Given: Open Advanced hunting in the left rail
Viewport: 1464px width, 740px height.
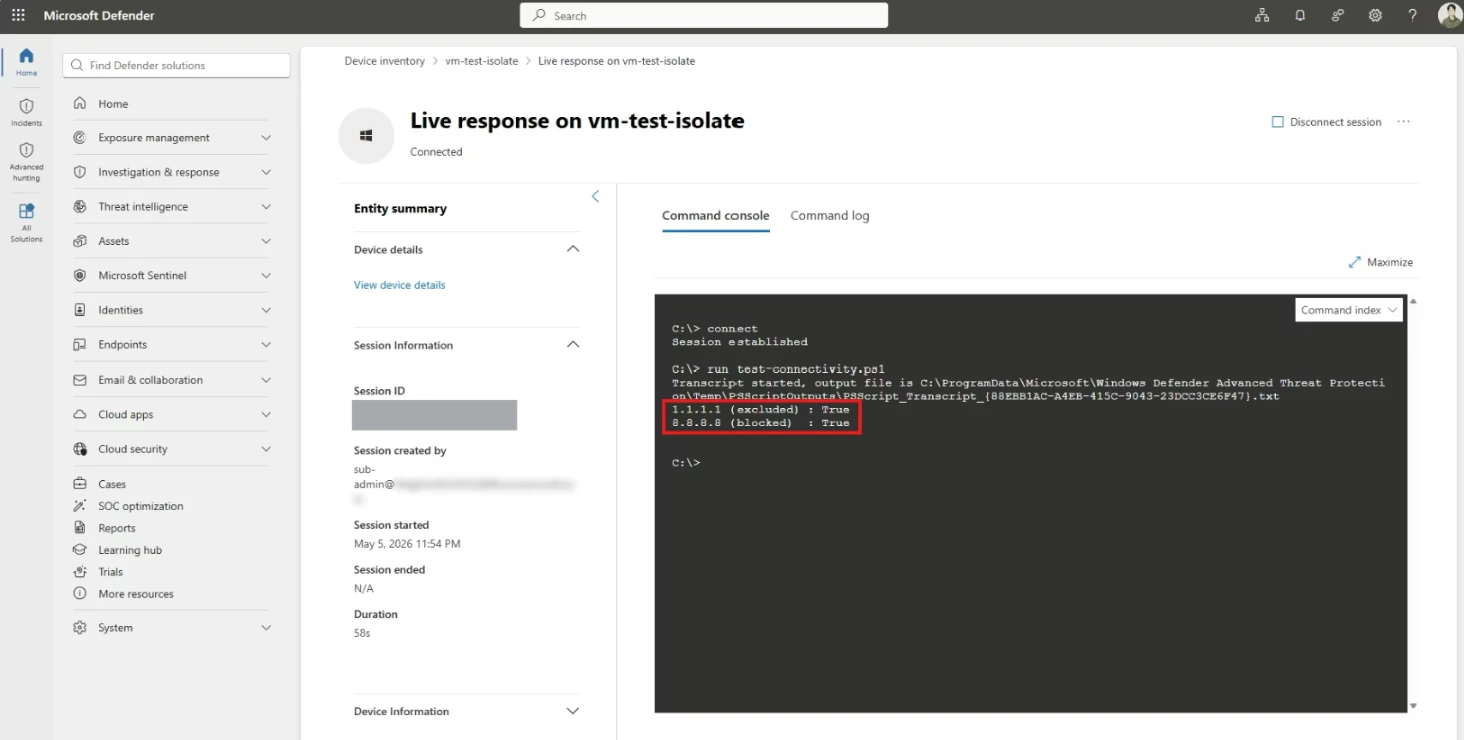Looking at the screenshot, I should point(26,161).
